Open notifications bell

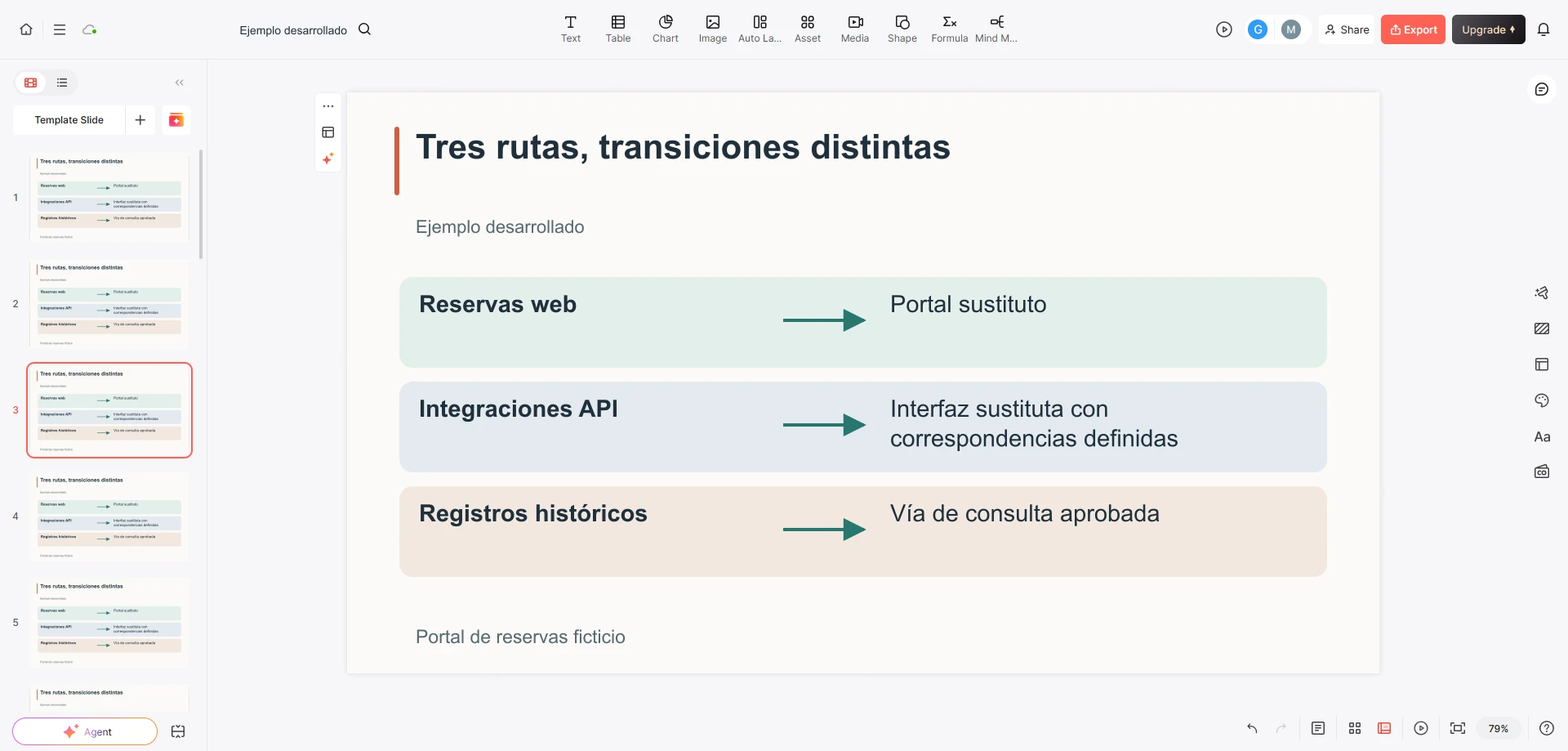1543,29
